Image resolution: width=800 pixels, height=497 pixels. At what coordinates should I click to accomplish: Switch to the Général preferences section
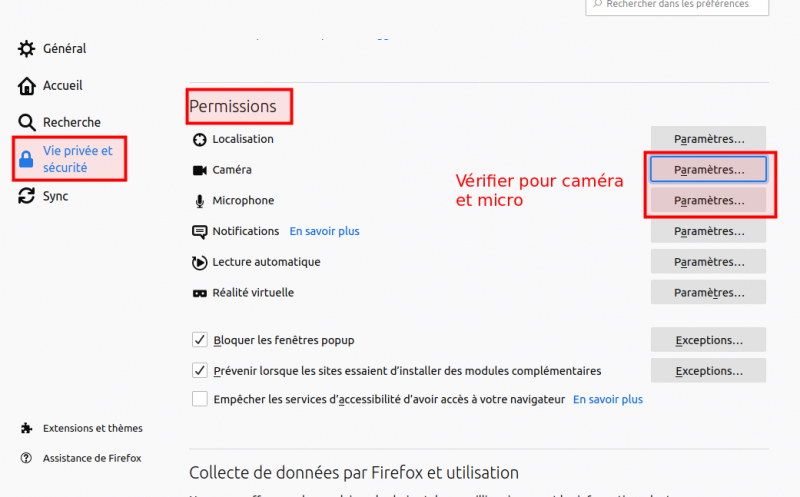[64, 49]
